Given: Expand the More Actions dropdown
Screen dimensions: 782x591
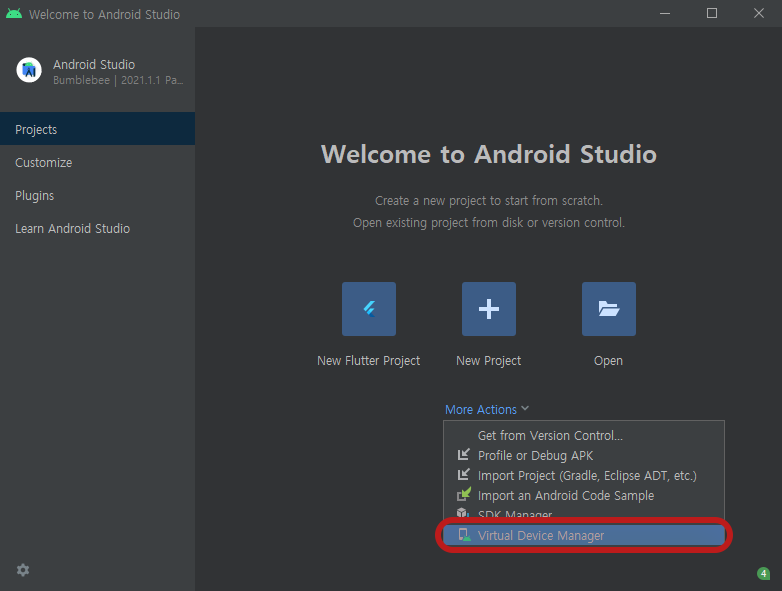Looking at the screenshot, I should point(487,409).
